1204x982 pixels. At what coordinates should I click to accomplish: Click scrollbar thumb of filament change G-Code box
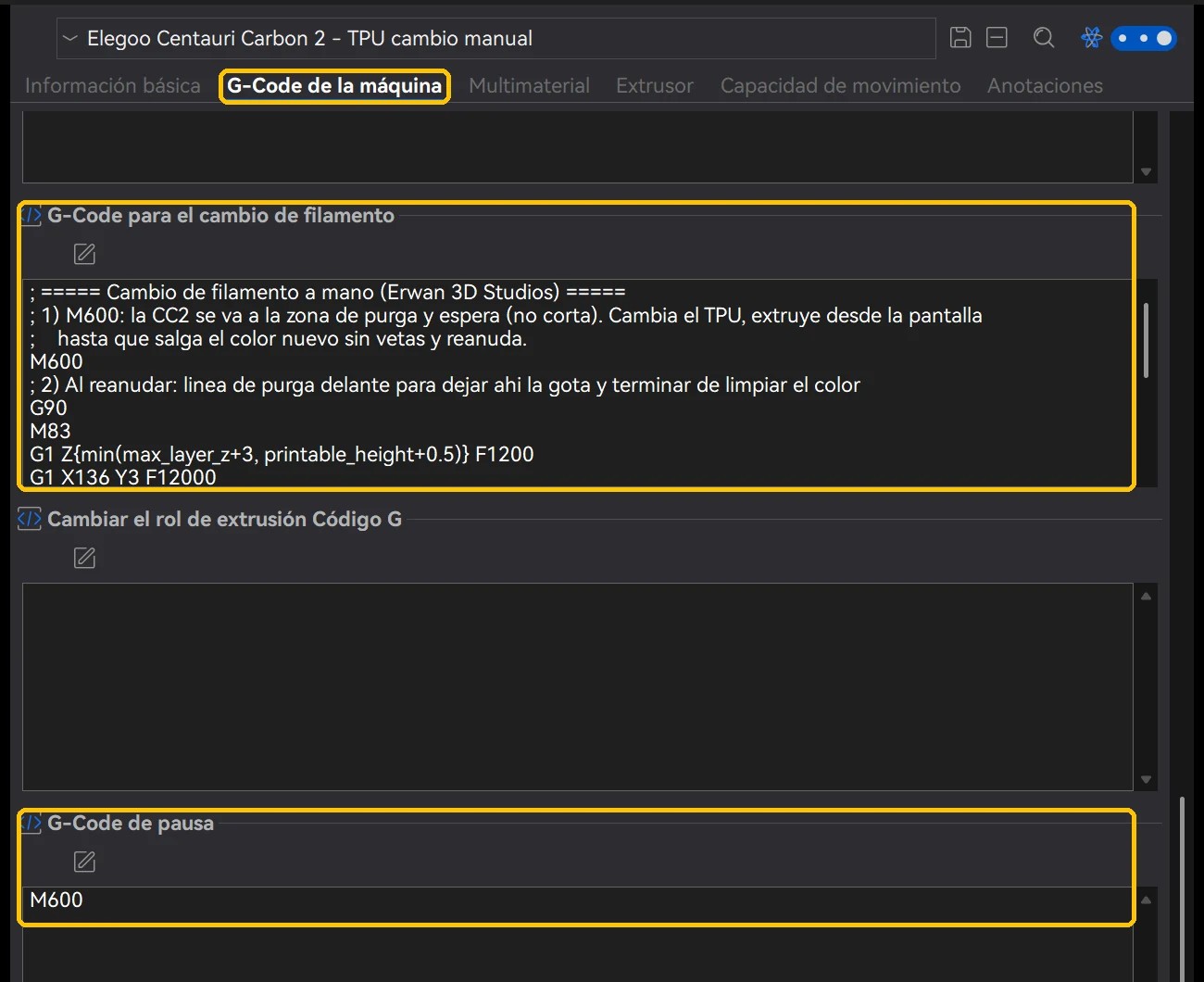point(1147,340)
